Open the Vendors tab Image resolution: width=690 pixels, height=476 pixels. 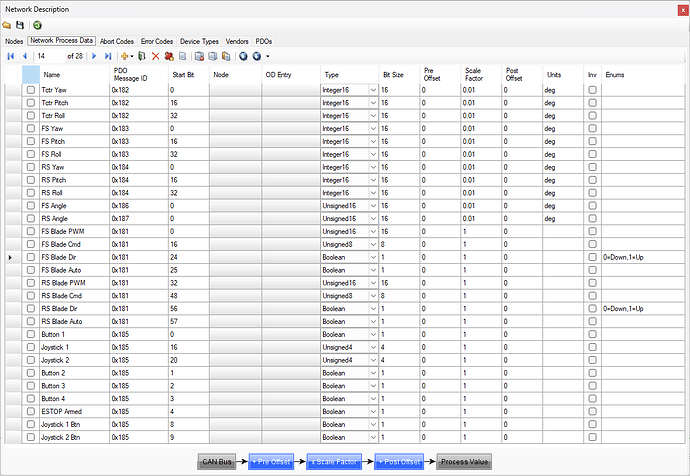237,41
